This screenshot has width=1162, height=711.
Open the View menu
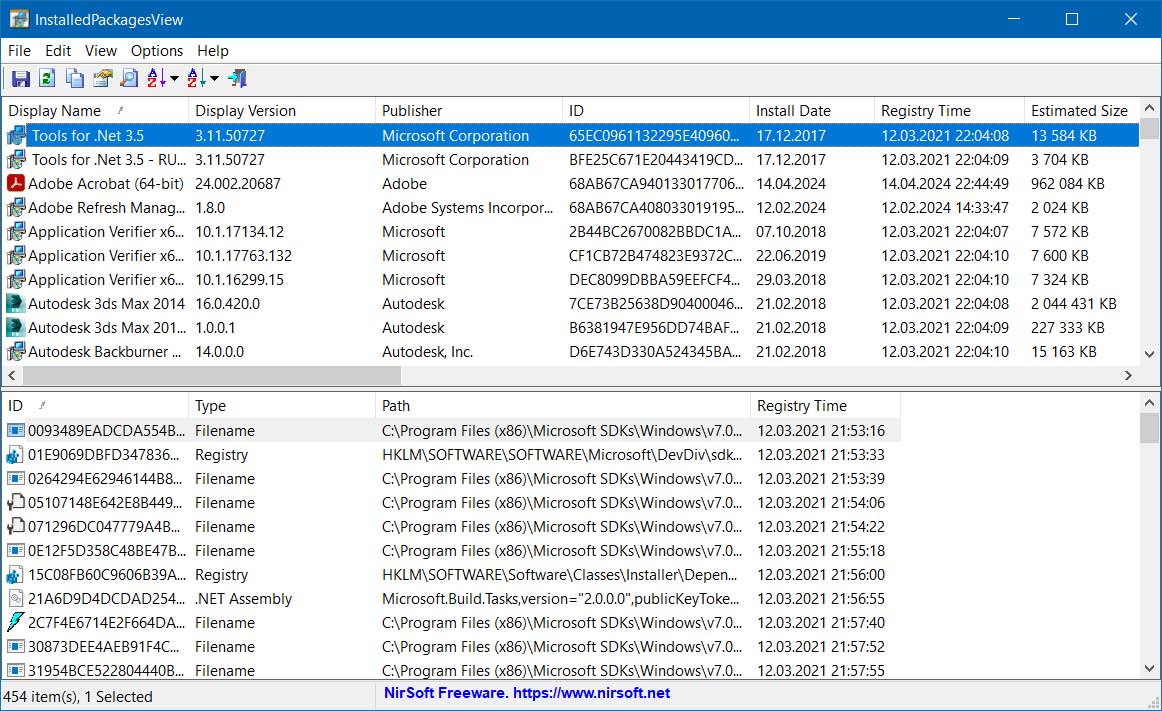point(101,50)
